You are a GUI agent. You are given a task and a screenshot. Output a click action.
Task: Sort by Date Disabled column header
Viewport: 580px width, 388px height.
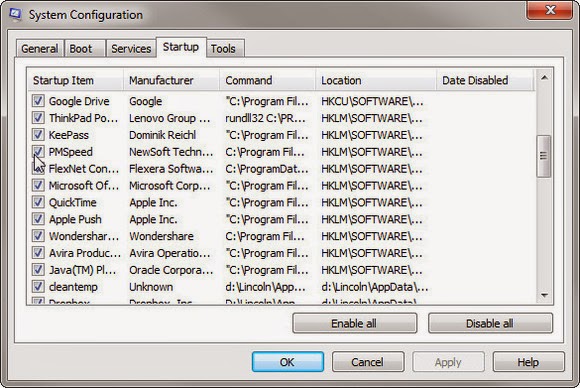[x=485, y=80]
